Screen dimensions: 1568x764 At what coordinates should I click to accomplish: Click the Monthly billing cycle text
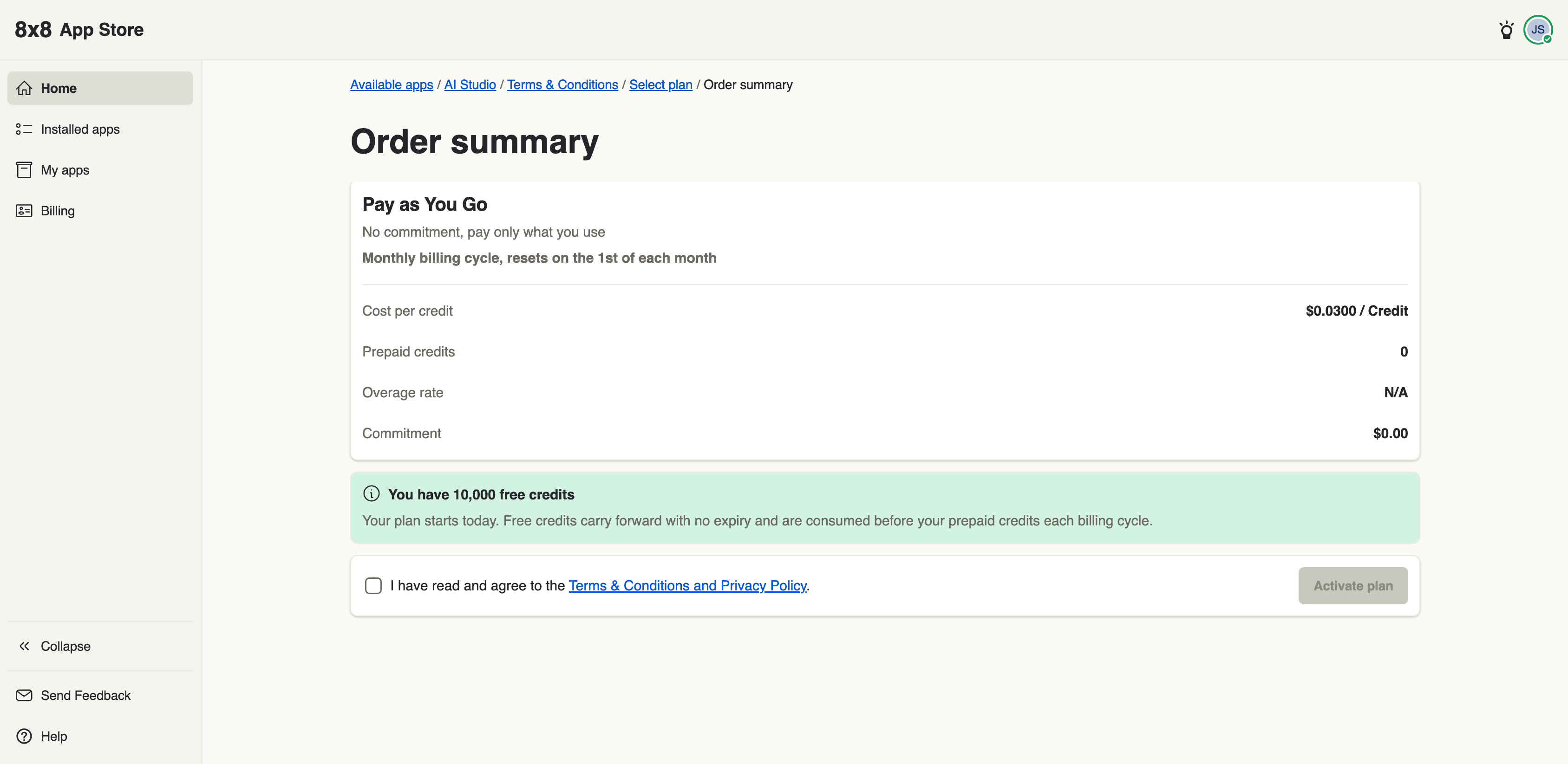pyautogui.click(x=539, y=258)
